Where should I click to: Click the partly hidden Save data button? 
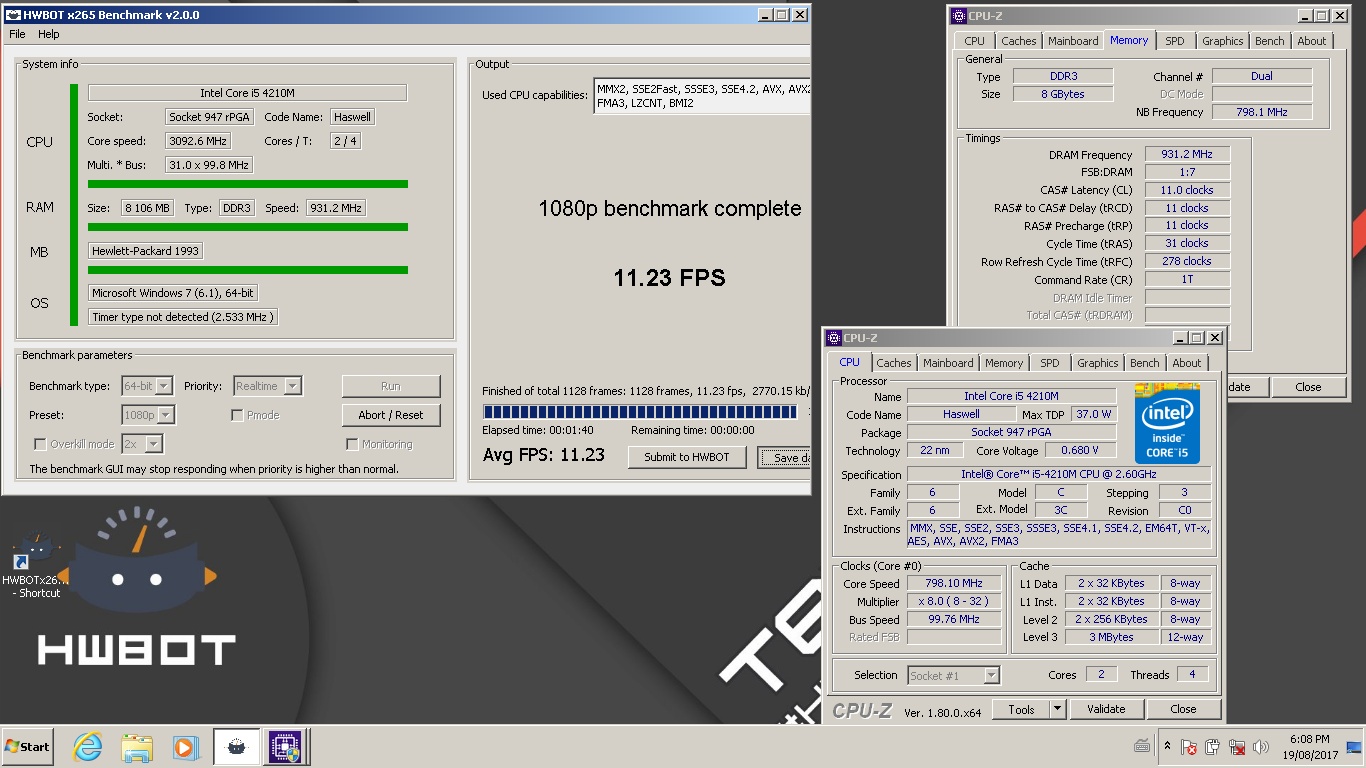[784, 457]
